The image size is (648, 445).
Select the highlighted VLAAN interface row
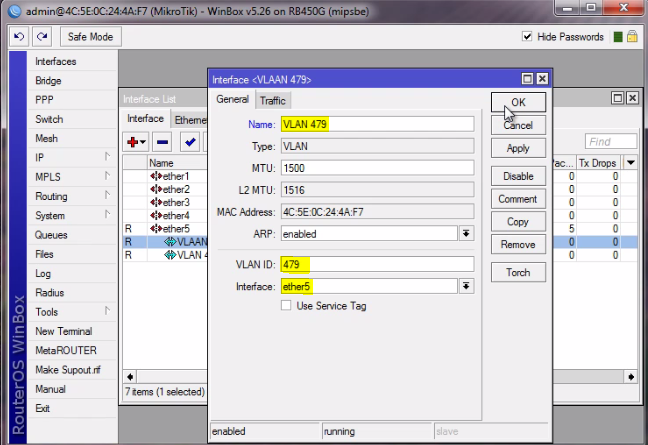click(165, 242)
